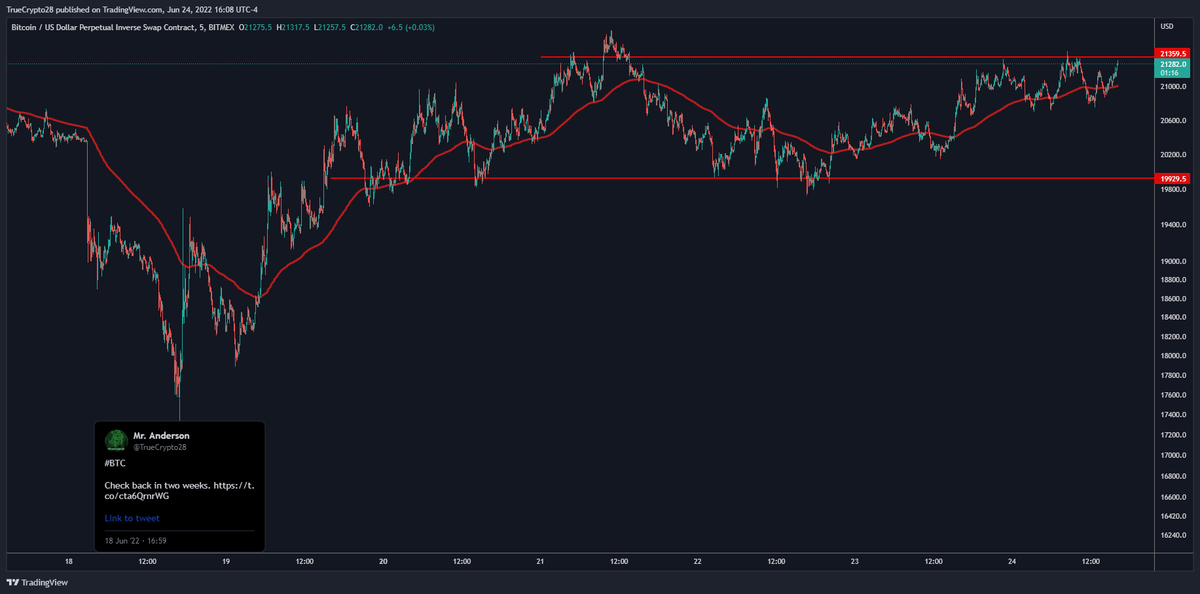1200x594 pixels.
Task: Click the '23' date label on the time axis
Action: click(x=854, y=561)
